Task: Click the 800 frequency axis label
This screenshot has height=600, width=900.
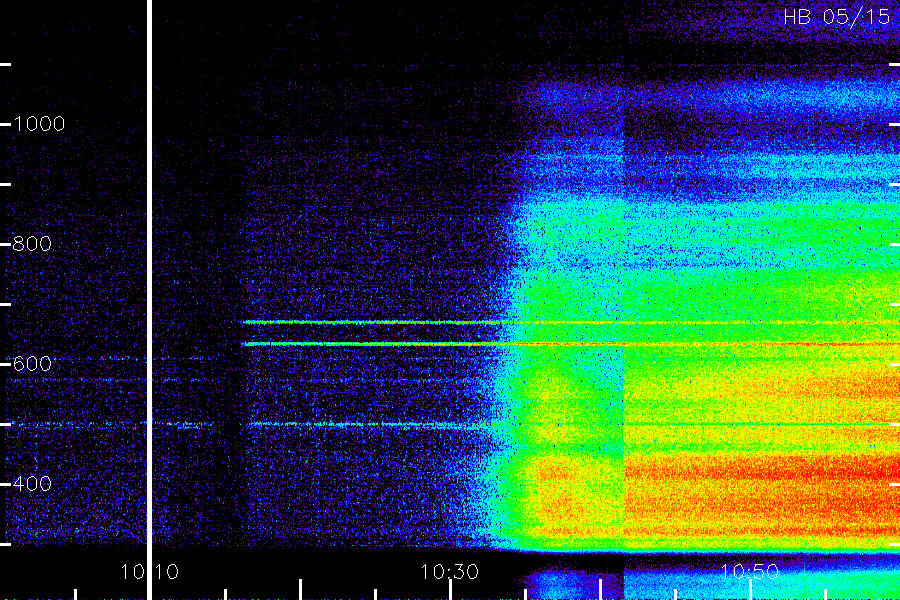Action: point(32,244)
